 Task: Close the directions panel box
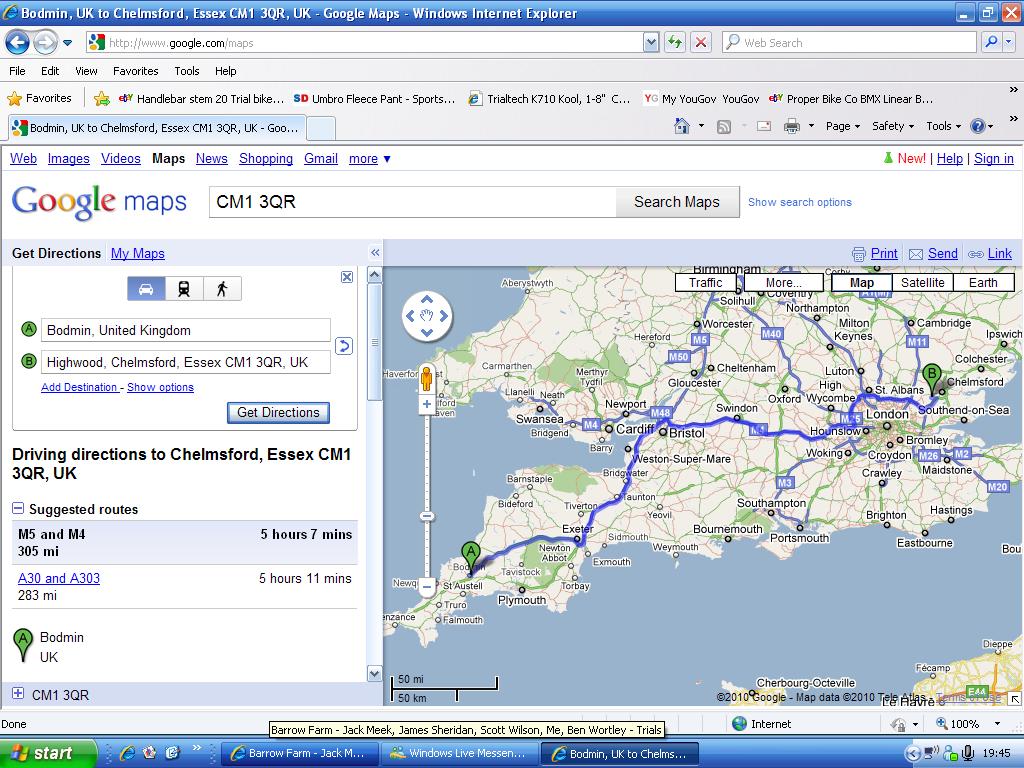coord(347,277)
